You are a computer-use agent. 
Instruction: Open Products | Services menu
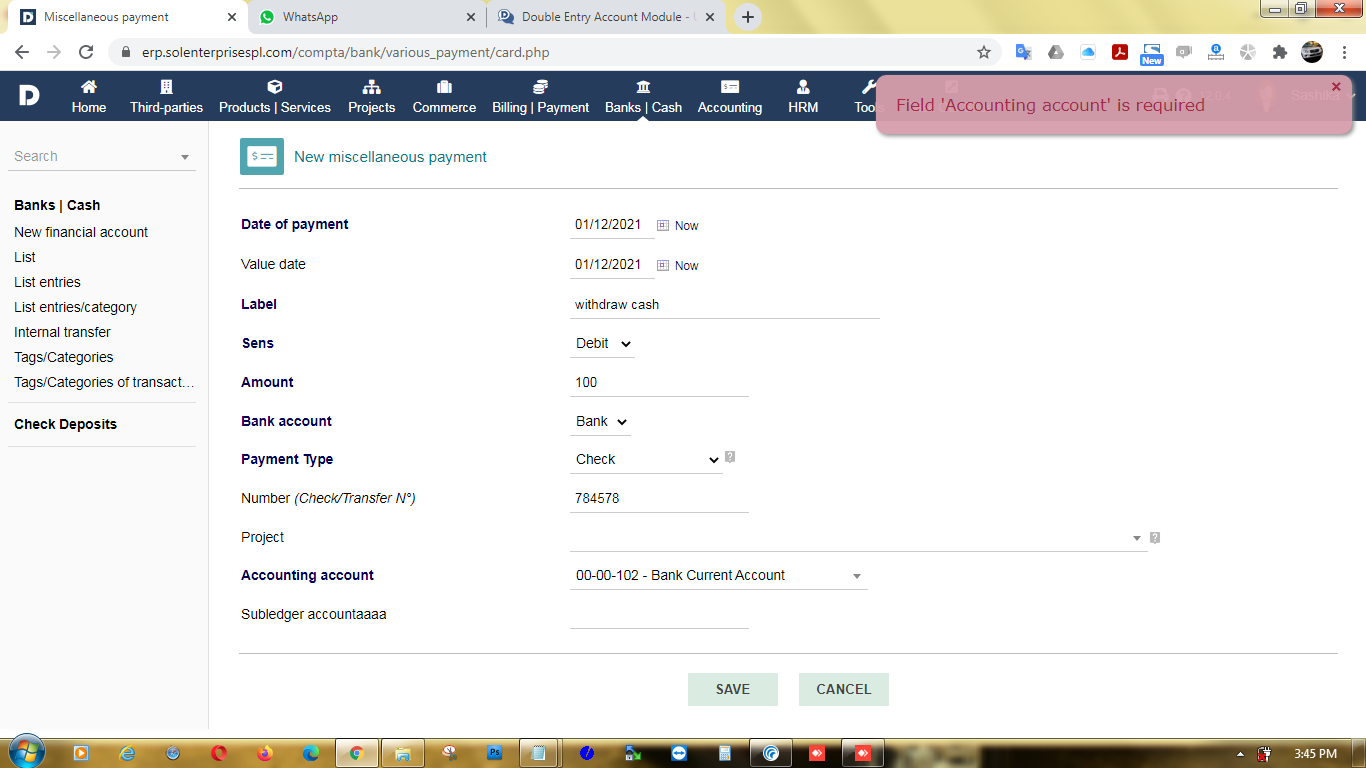click(275, 97)
